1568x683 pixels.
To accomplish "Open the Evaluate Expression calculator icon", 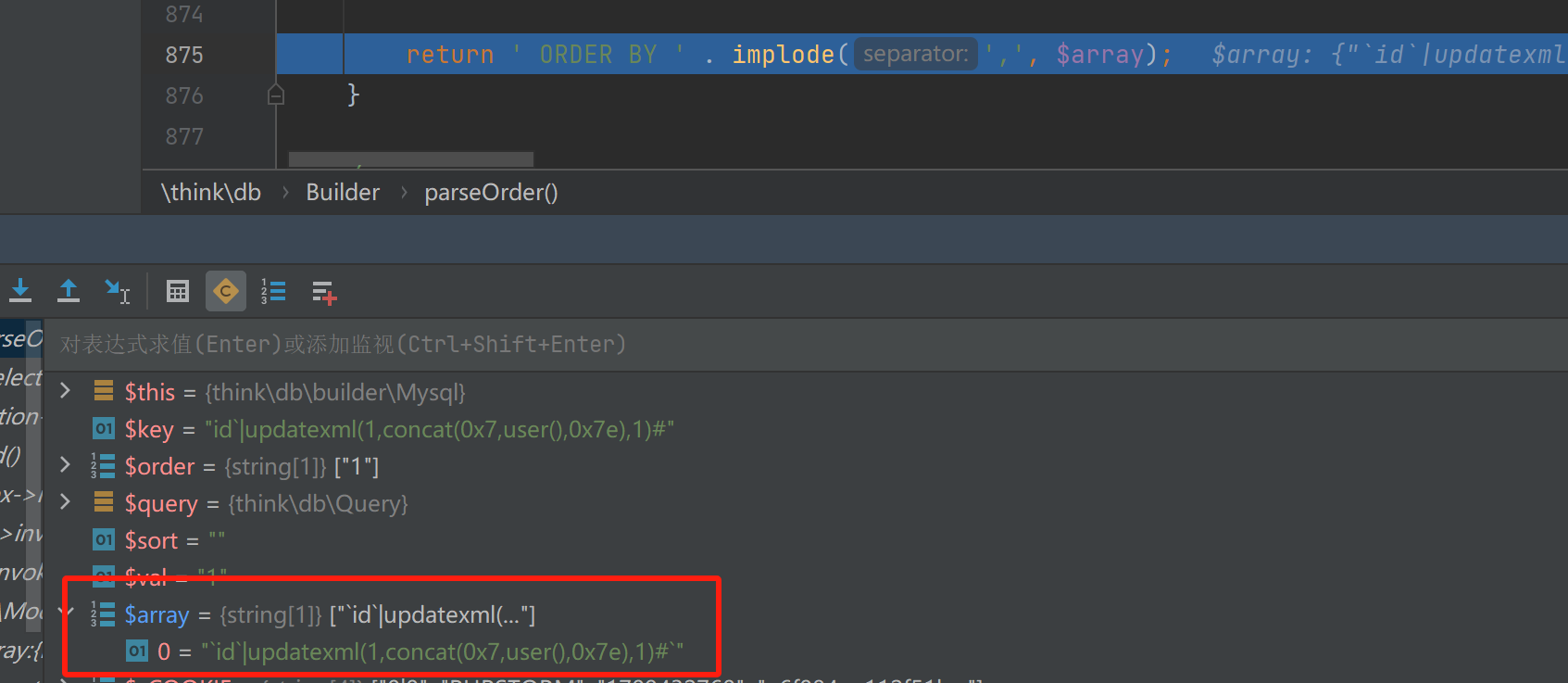I will 178,292.
